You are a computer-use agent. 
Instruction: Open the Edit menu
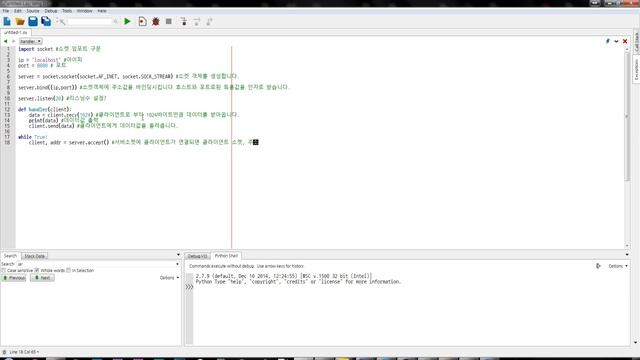tap(18, 11)
